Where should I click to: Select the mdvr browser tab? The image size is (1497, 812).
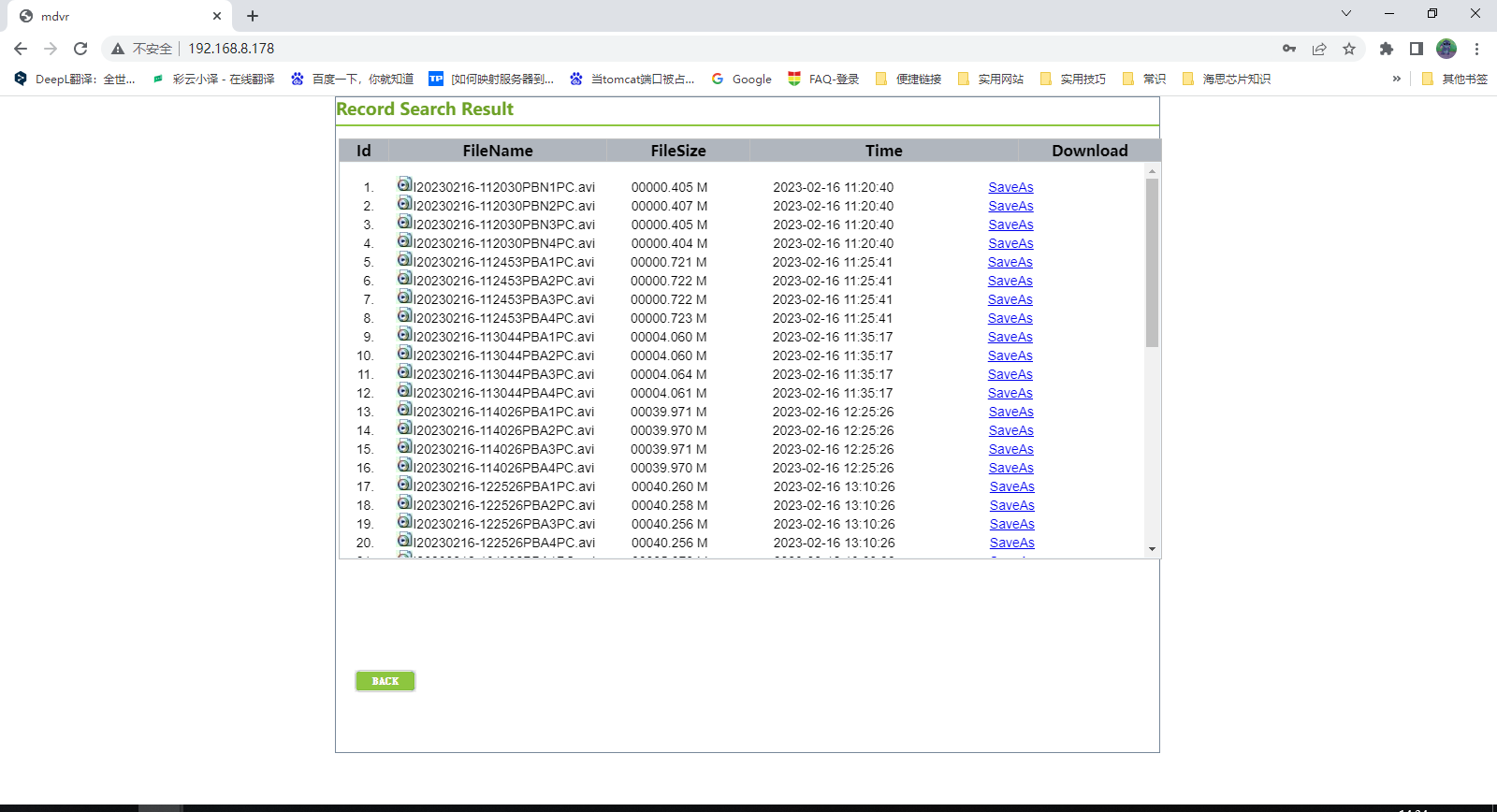(x=120, y=16)
